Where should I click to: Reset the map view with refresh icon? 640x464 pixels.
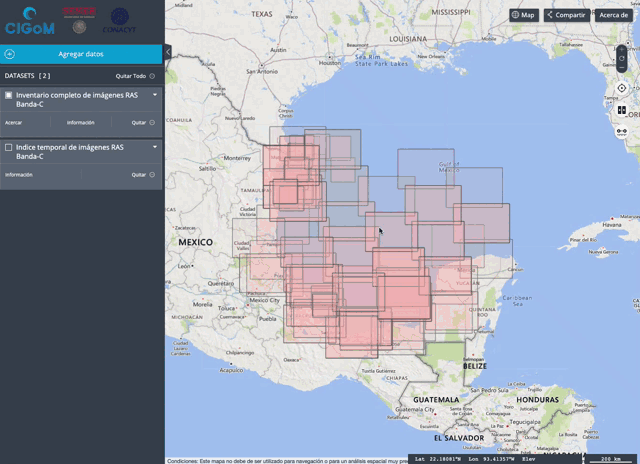(622, 57)
